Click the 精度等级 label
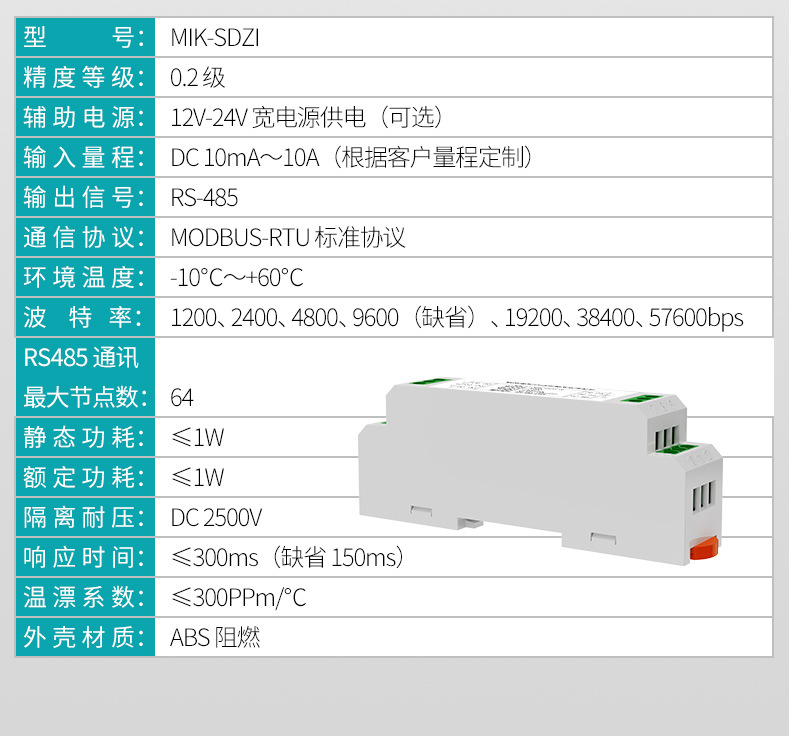 tap(84, 78)
